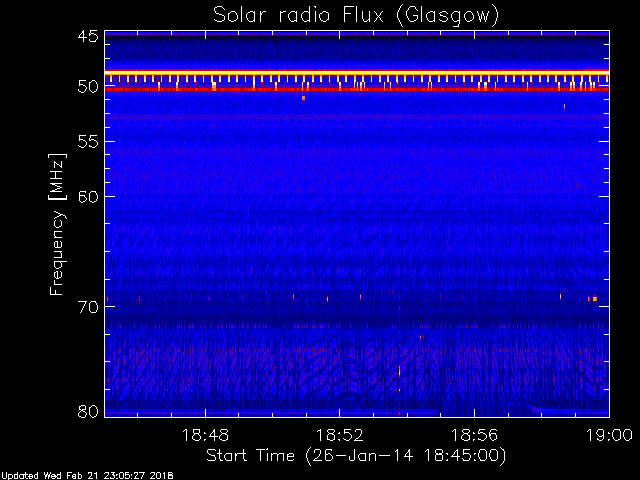640x480 pixels.
Task: Click the 19:00 time axis label
Action: point(609,435)
